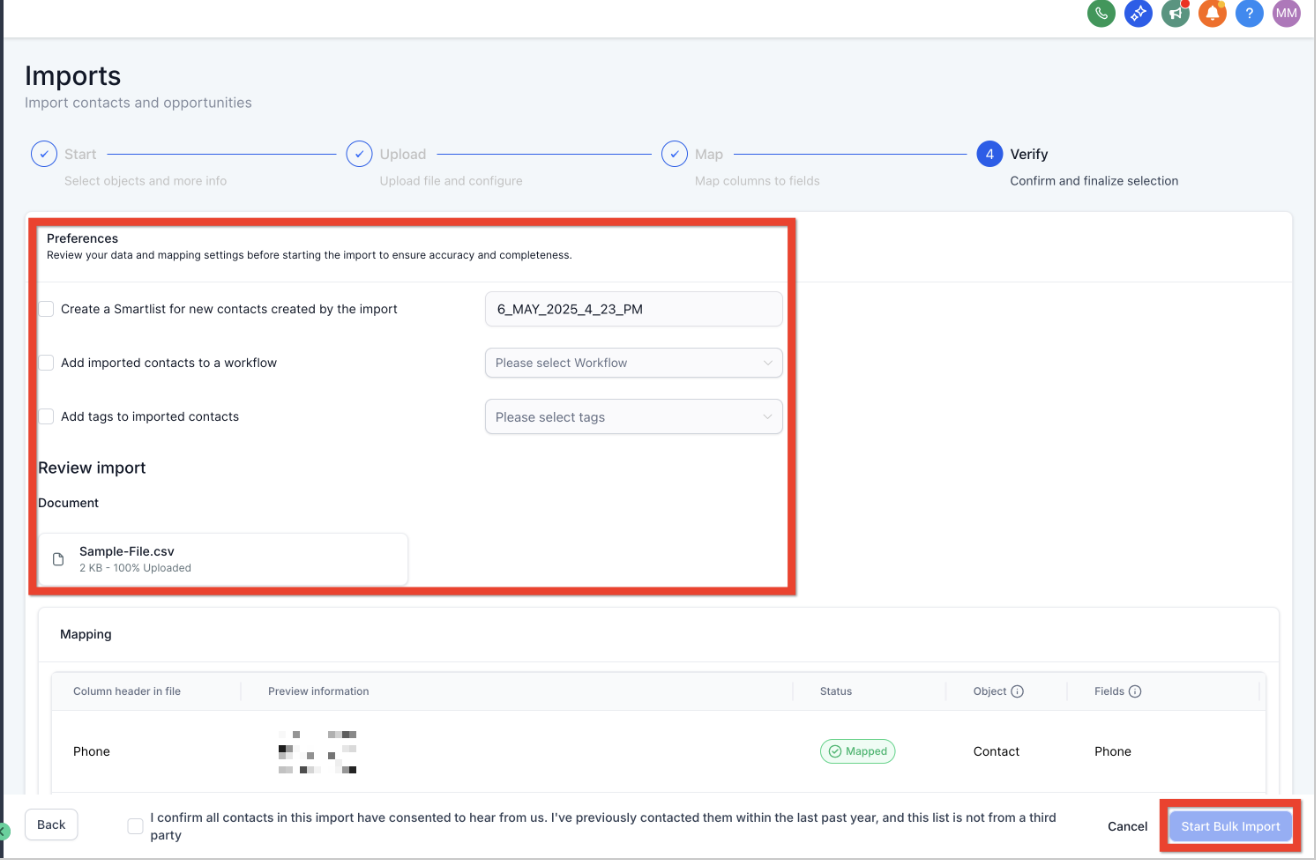Click the Mapping section title
Viewport: 1316px width, 862px height.
point(86,634)
